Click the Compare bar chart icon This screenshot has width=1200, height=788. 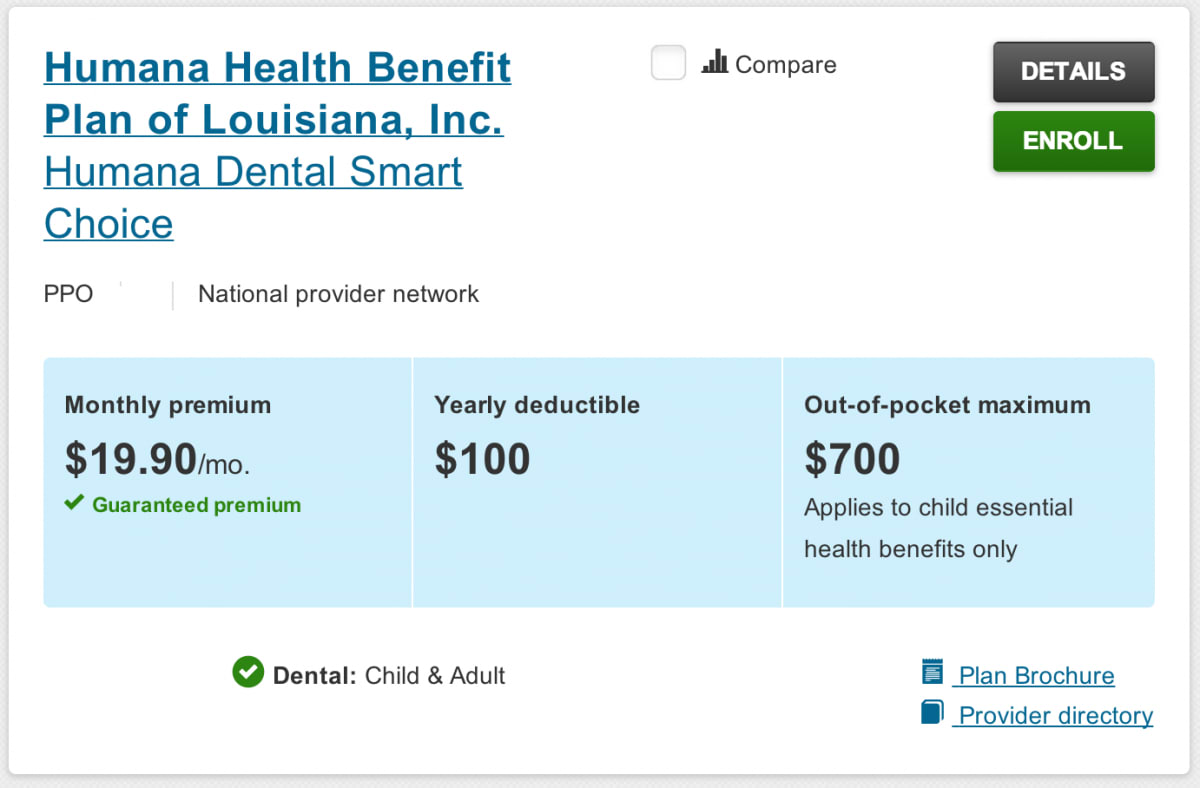click(x=714, y=62)
